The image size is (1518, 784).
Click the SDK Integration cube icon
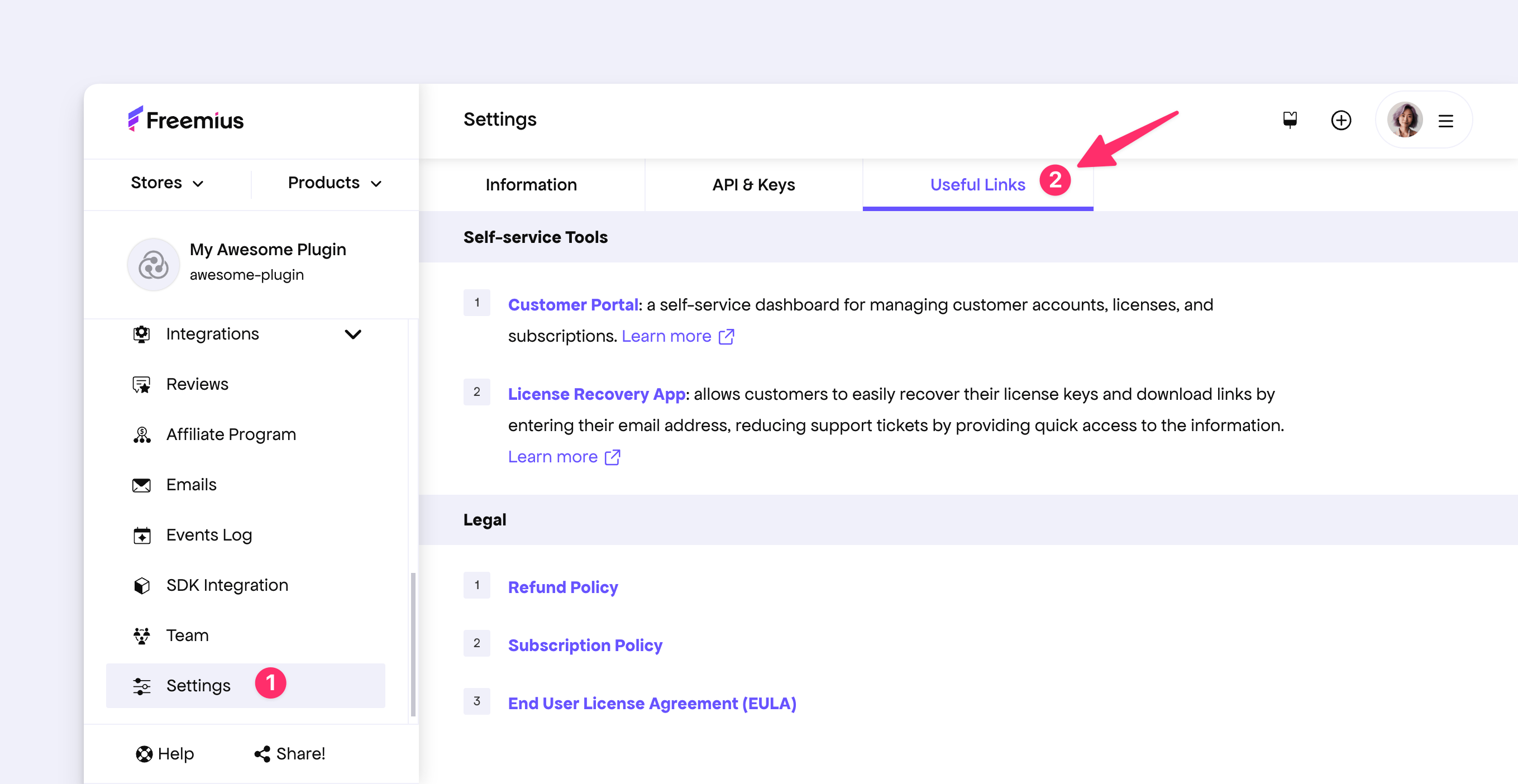coord(141,586)
